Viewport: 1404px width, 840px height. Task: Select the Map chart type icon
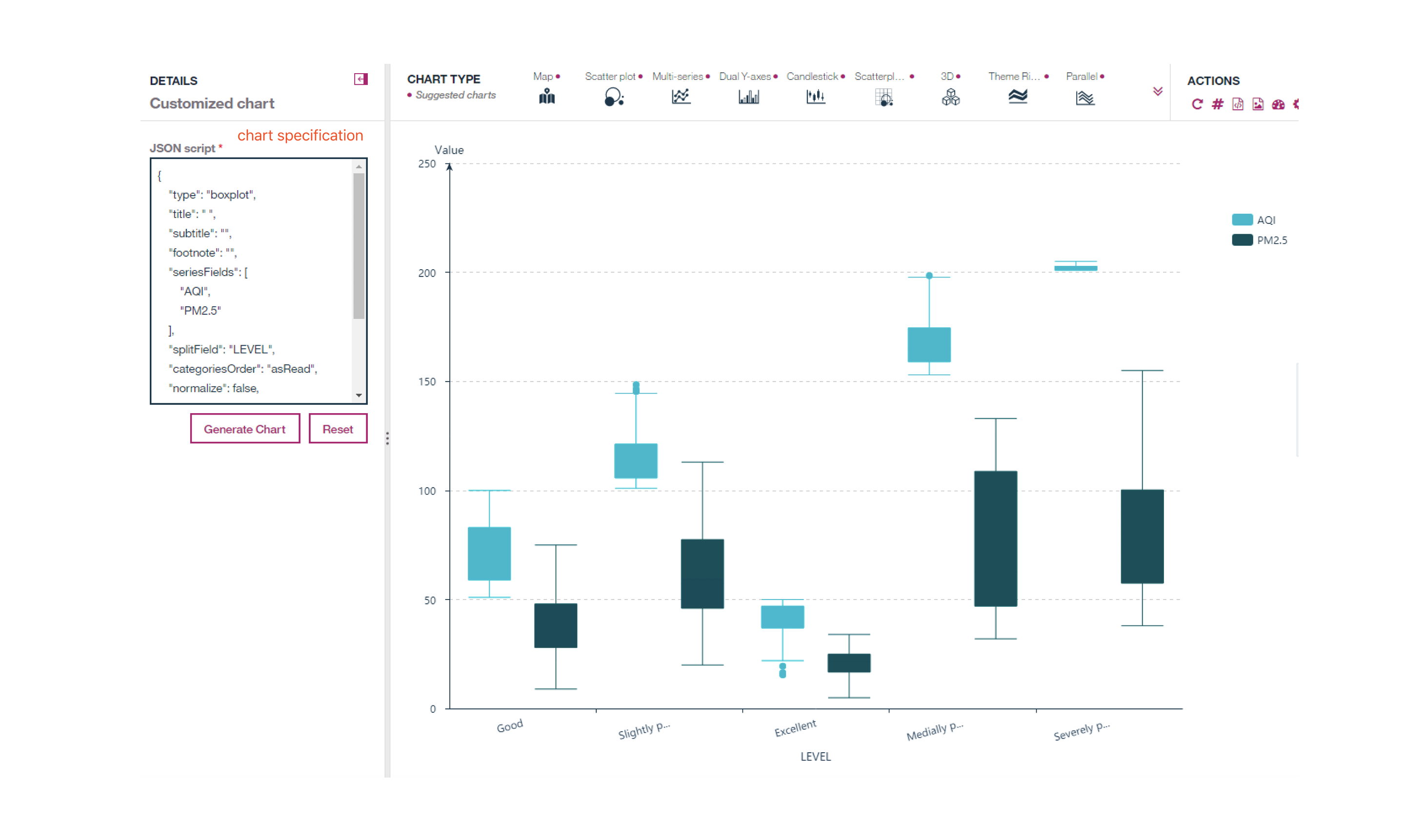click(x=547, y=97)
